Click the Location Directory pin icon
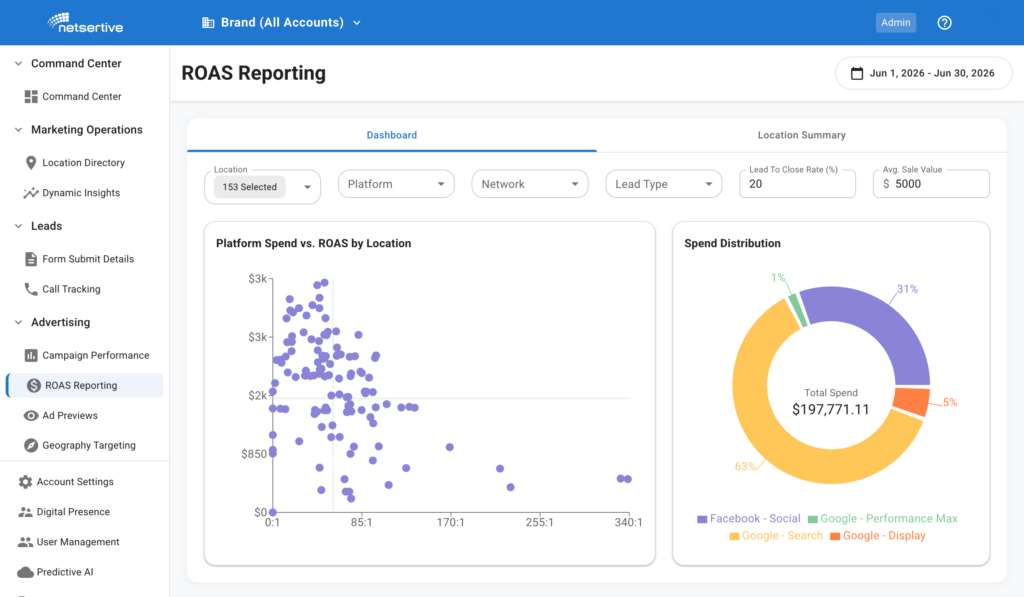The height and width of the screenshot is (597, 1024). click(x=31, y=163)
